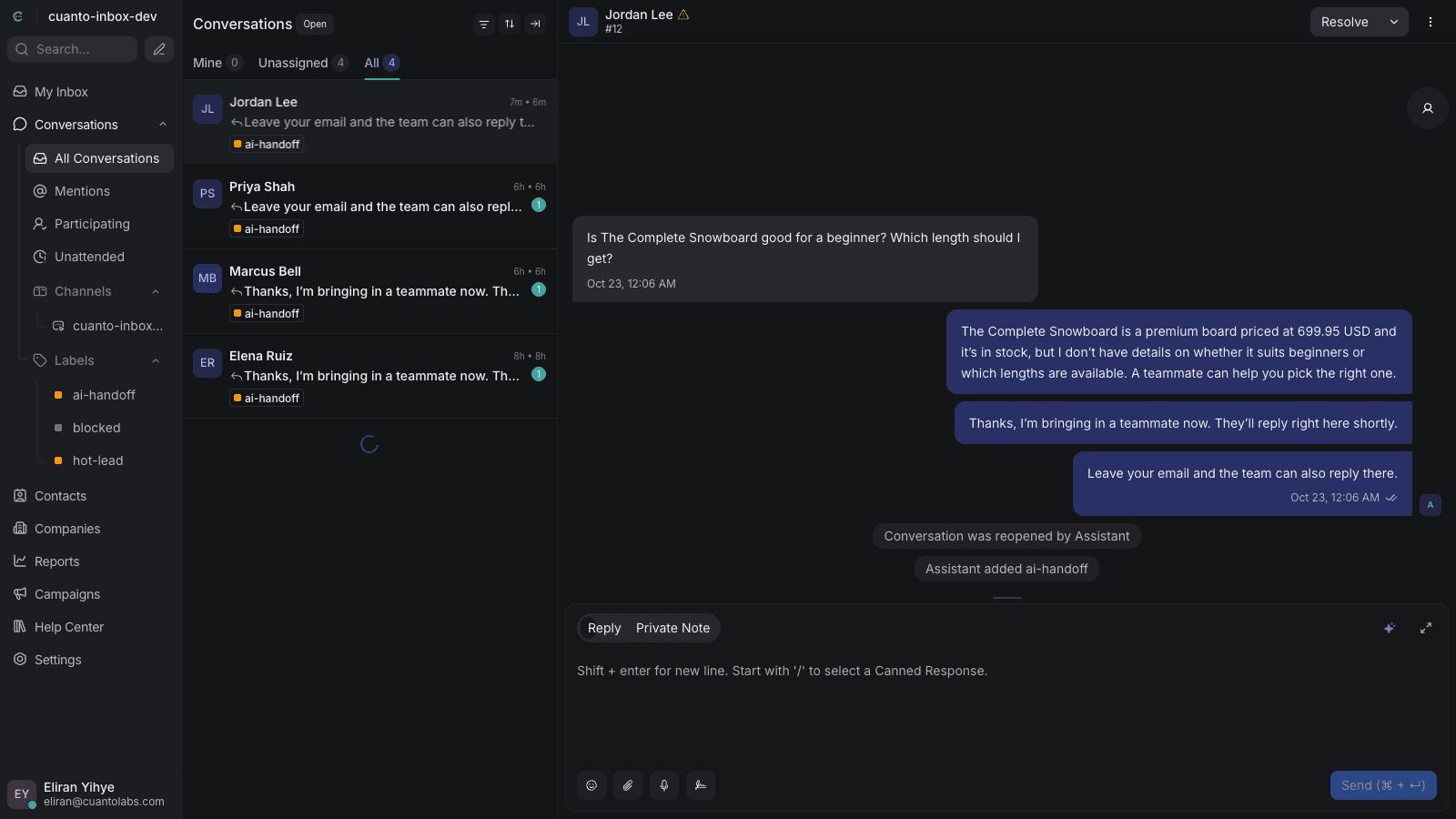1456x819 pixels.
Task: Click the message signature icon
Action: (x=701, y=785)
